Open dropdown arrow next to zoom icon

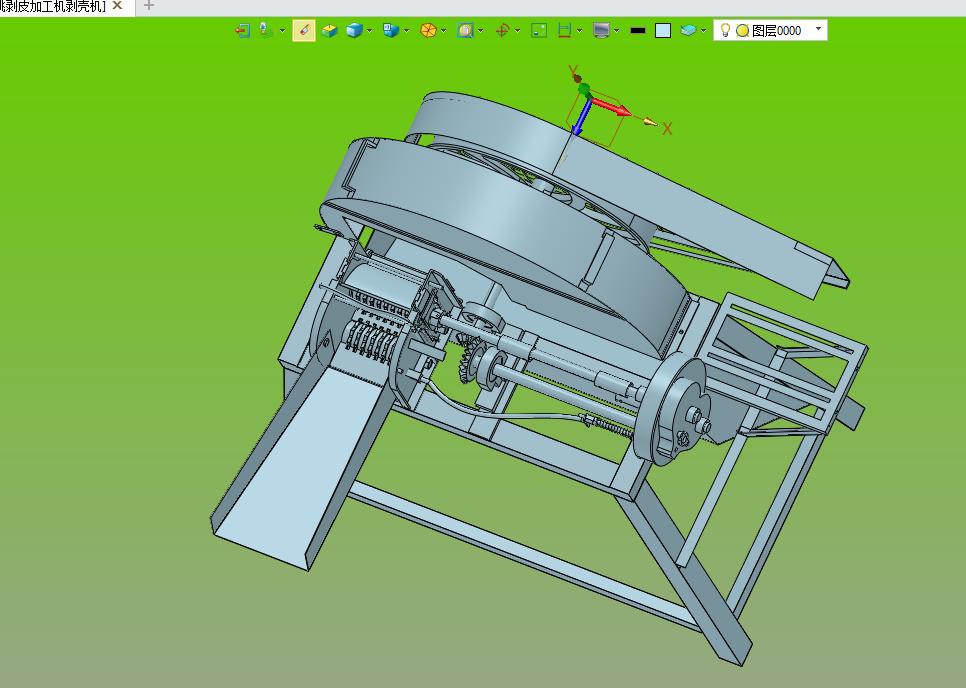481,30
